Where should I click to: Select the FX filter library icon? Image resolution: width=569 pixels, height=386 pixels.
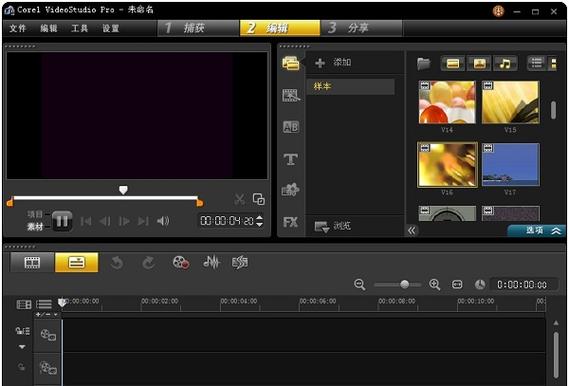[x=291, y=222]
